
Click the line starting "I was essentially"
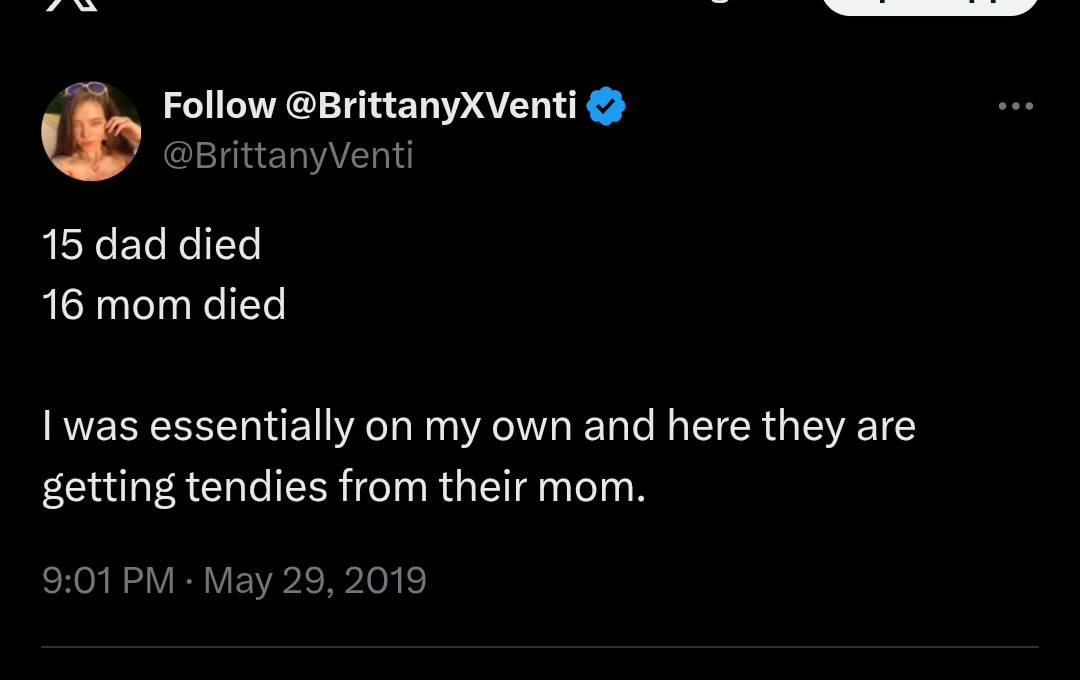pos(479,427)
